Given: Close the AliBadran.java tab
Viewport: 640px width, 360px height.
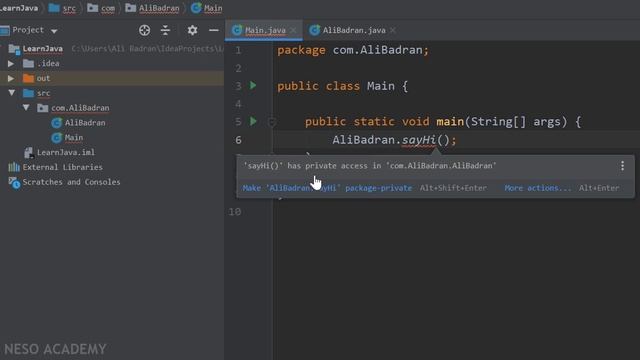Looking at the screenshot, I should tap(393, 30).
